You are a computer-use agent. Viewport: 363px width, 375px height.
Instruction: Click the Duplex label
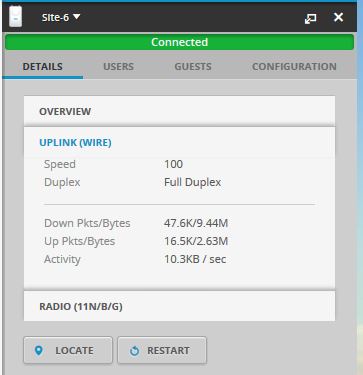click(62, 182)
